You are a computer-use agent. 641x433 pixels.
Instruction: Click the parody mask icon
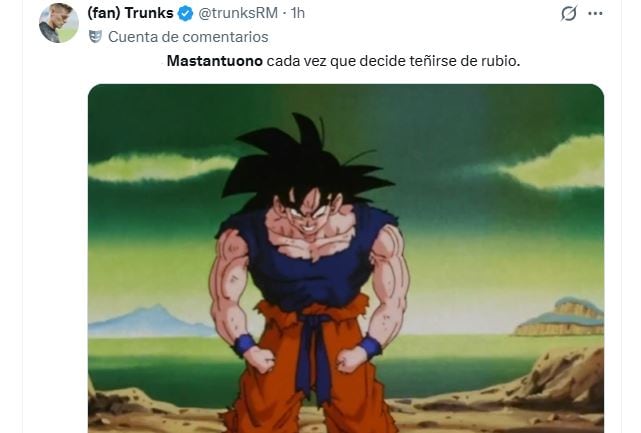(95, 37)
